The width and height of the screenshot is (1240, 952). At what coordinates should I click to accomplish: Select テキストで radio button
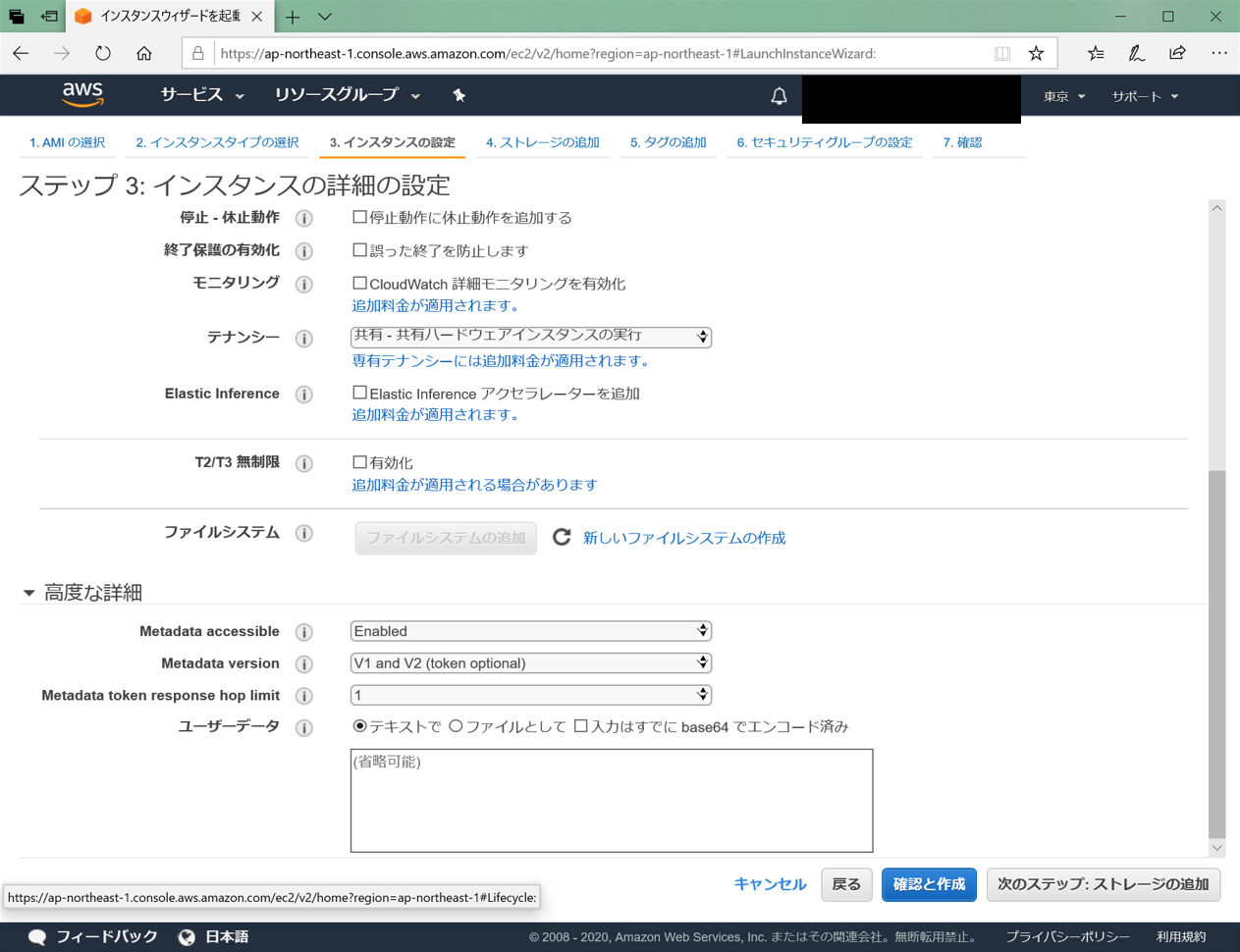tap(359, 726)
